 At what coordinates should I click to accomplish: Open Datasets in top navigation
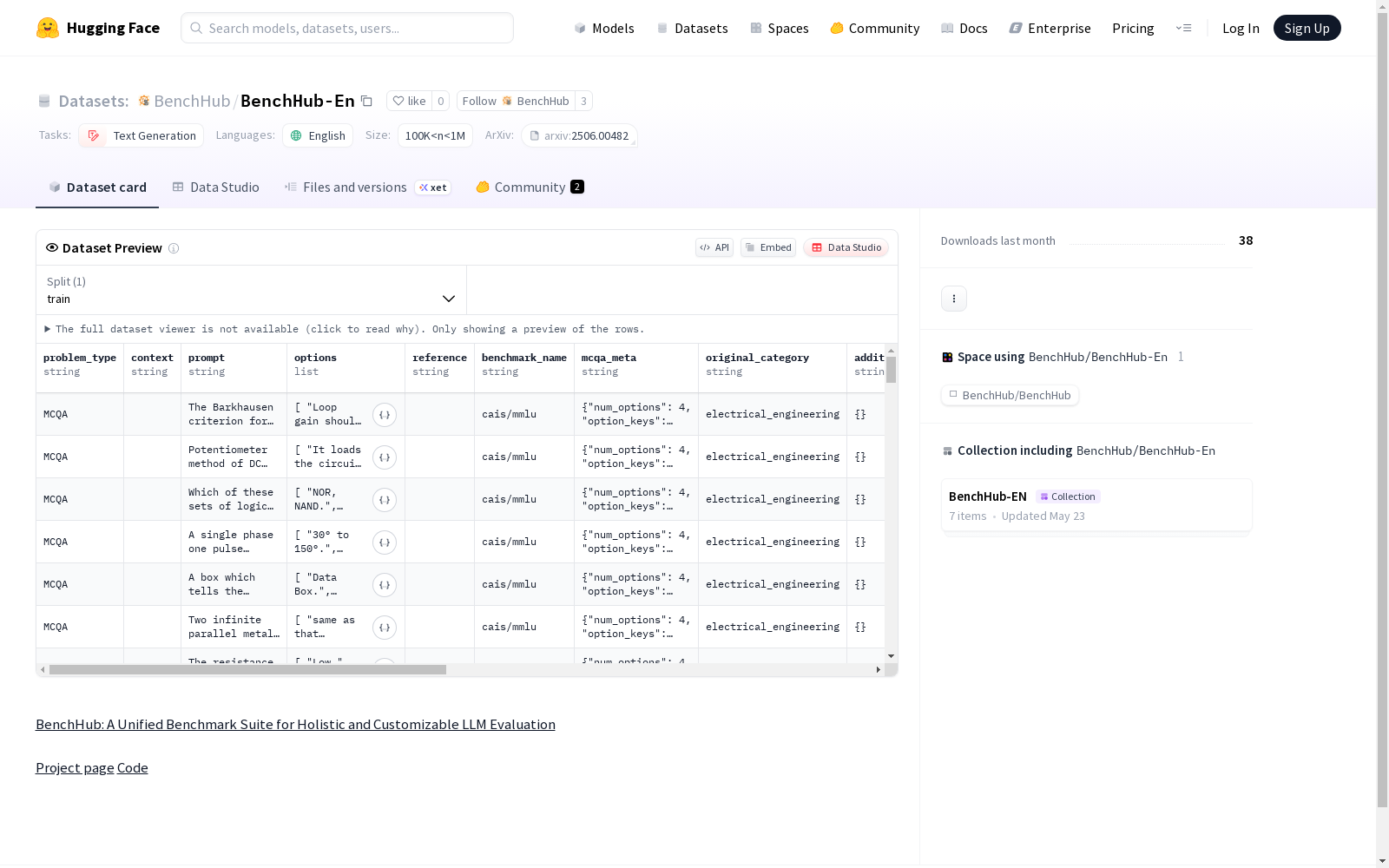pyautogui.click(x=692, y=28)
